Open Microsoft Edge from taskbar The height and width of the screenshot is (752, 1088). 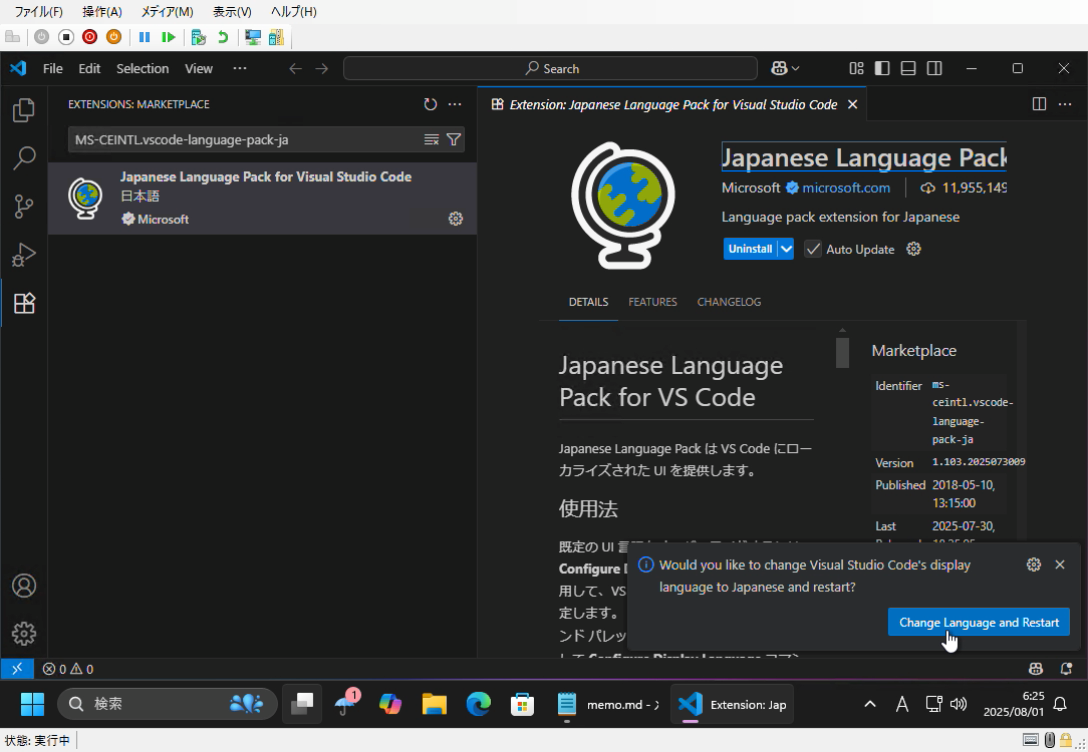478,704
